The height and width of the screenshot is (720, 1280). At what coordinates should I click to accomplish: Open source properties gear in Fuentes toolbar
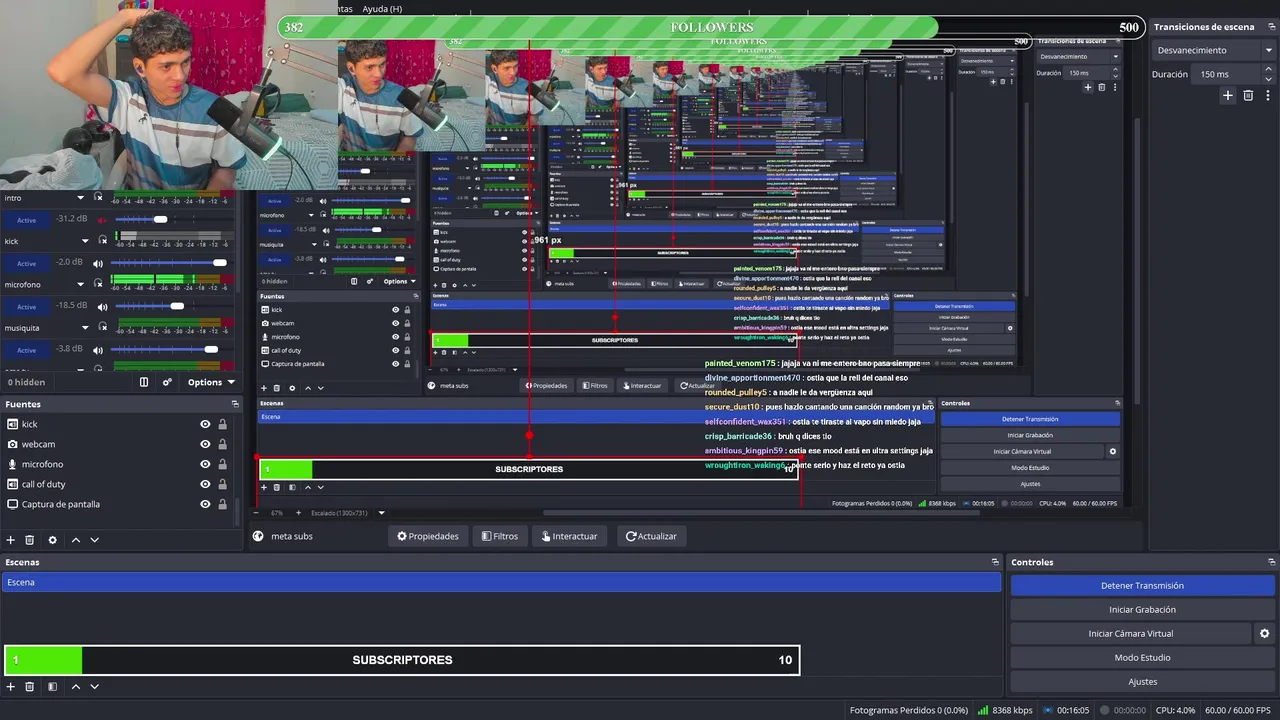[x=53, y=540]
